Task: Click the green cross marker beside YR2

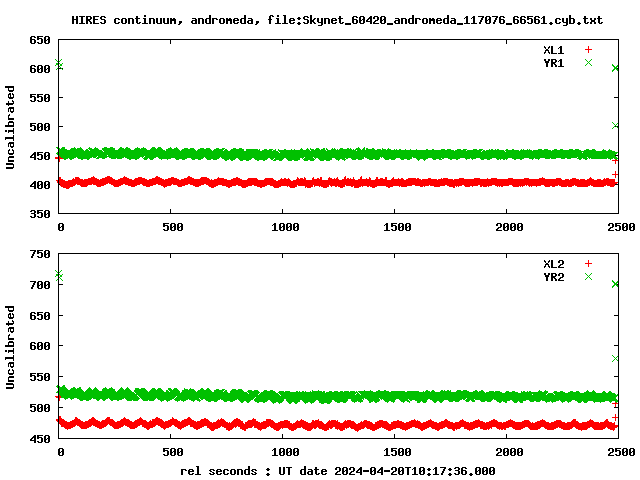Action: [588, 277]
